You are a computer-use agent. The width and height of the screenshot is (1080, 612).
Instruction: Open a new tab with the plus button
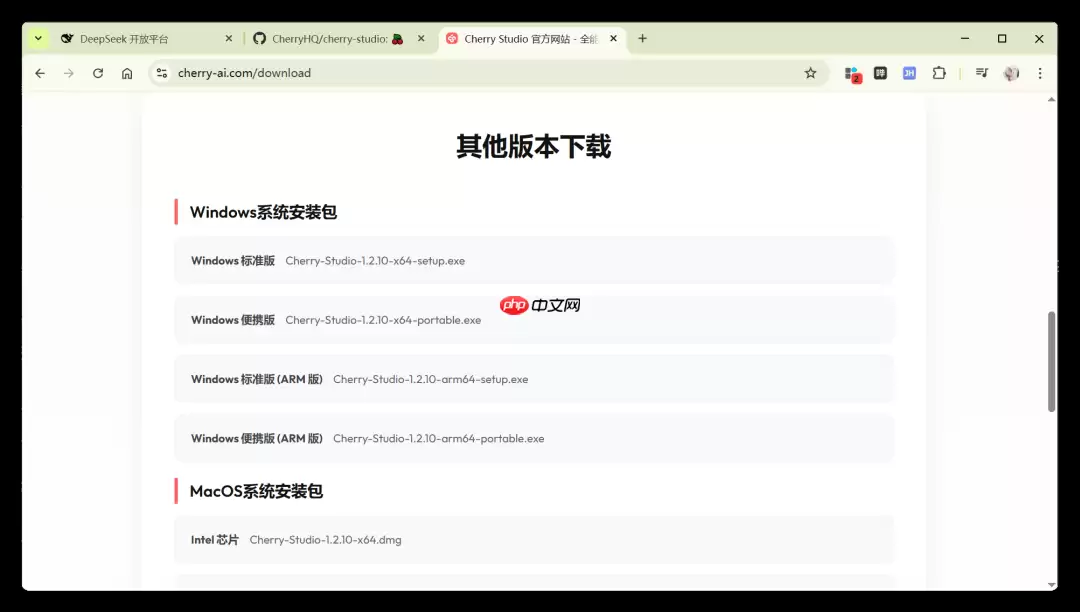pos(643,38)
